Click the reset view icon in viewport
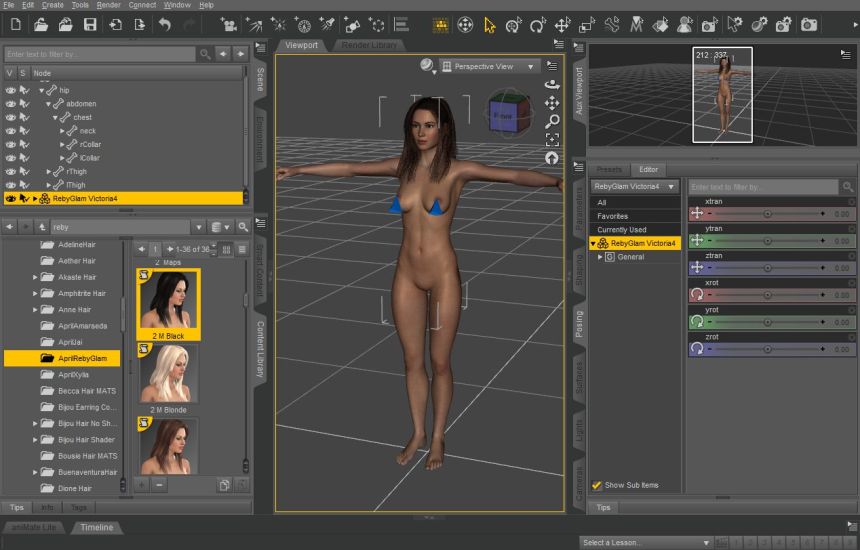Viewport: 860px width, 550px height. point(552,158)
